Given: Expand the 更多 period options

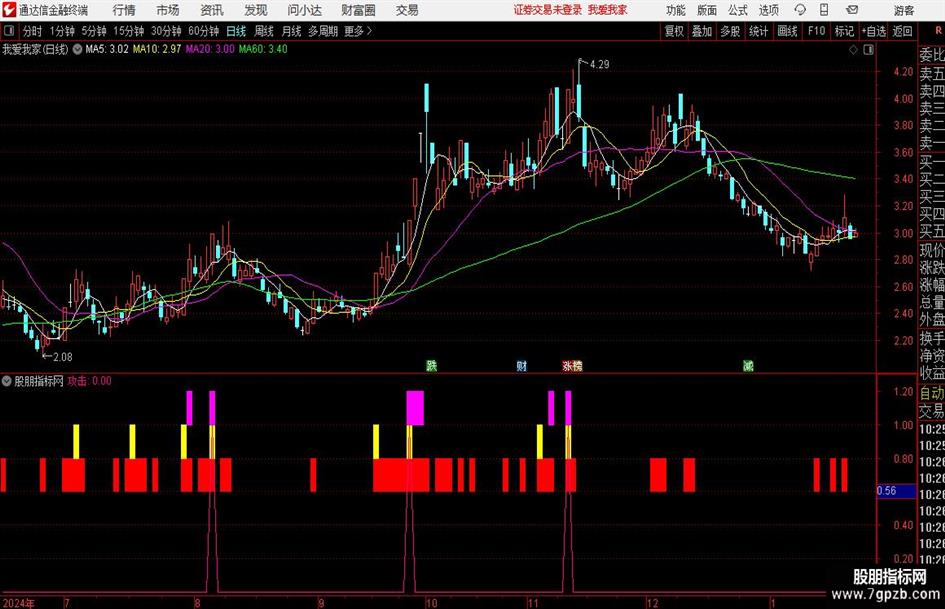Looking at the screenshot, I should coord(358,31).
